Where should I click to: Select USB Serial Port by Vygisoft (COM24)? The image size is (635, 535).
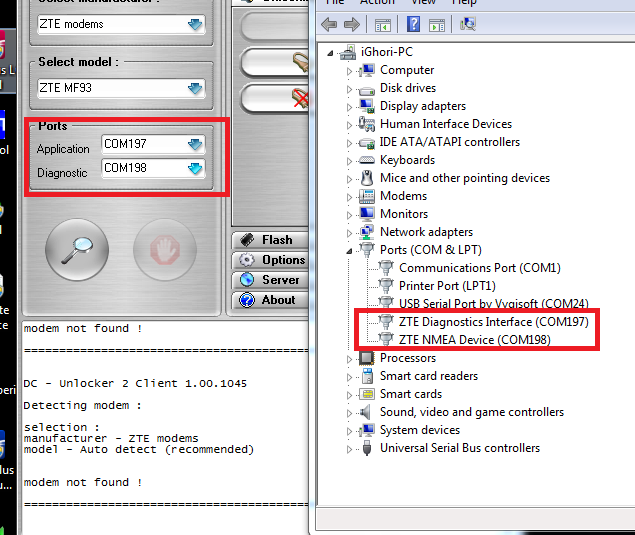pyautogui.click(x=493, y=304)
